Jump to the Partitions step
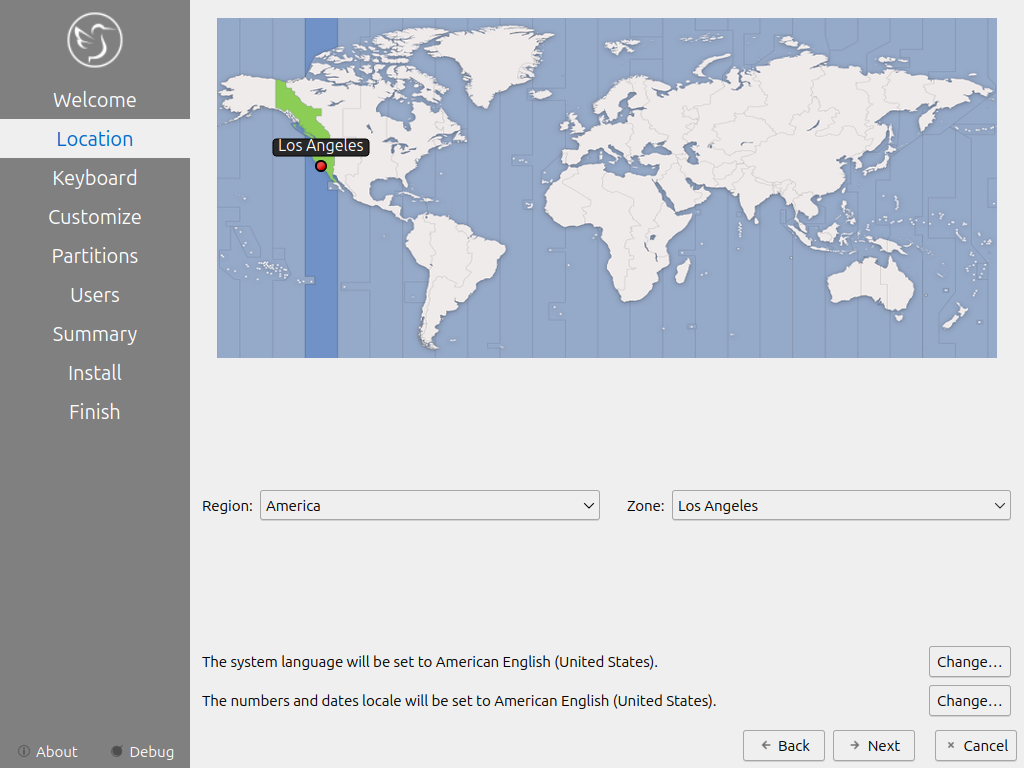This screenshot has width=1024, height=768. coord(95,256)
